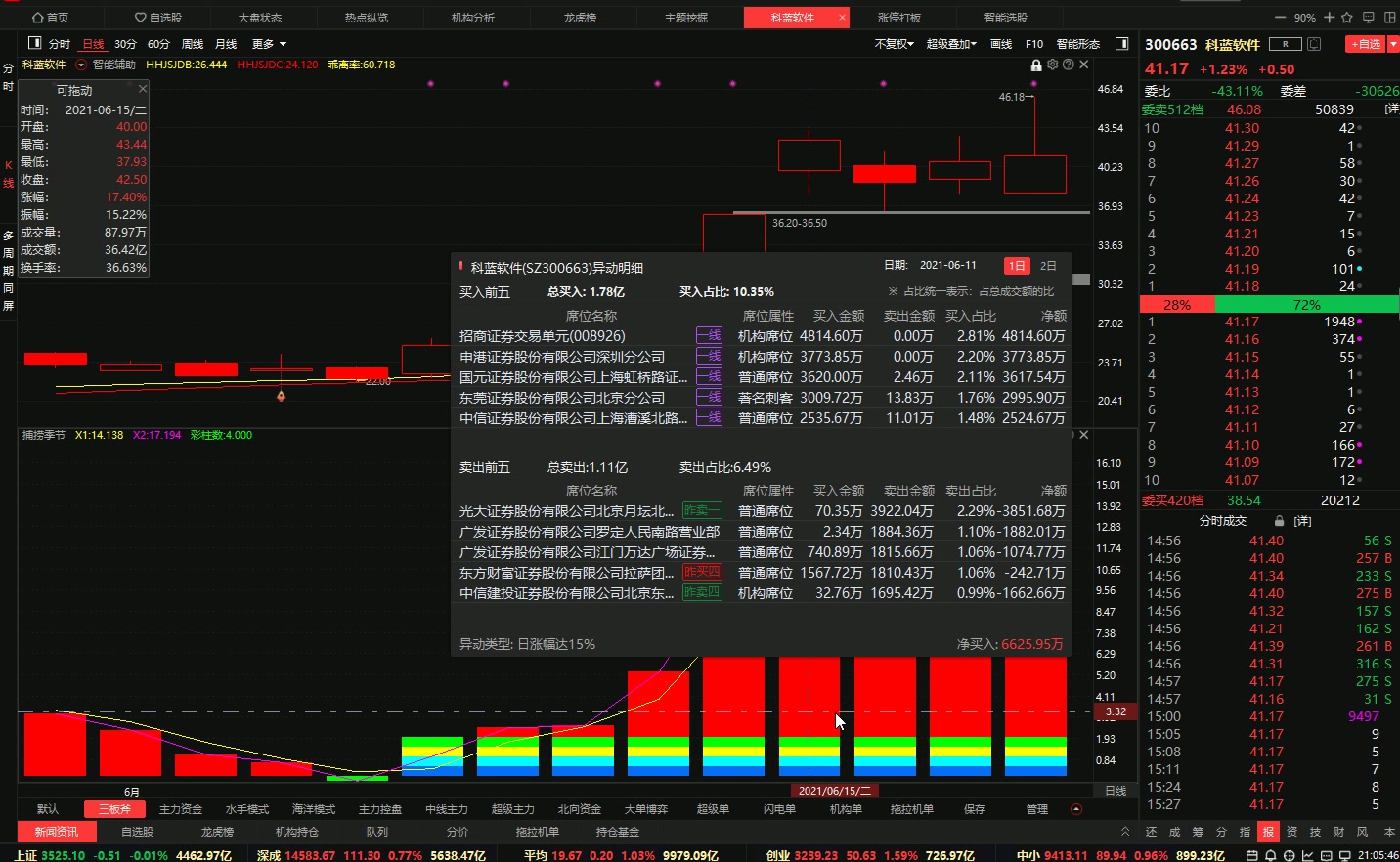Click the 创业 index in status bar
Viewport: 1400px width, 862px height.
coord(870,855)
